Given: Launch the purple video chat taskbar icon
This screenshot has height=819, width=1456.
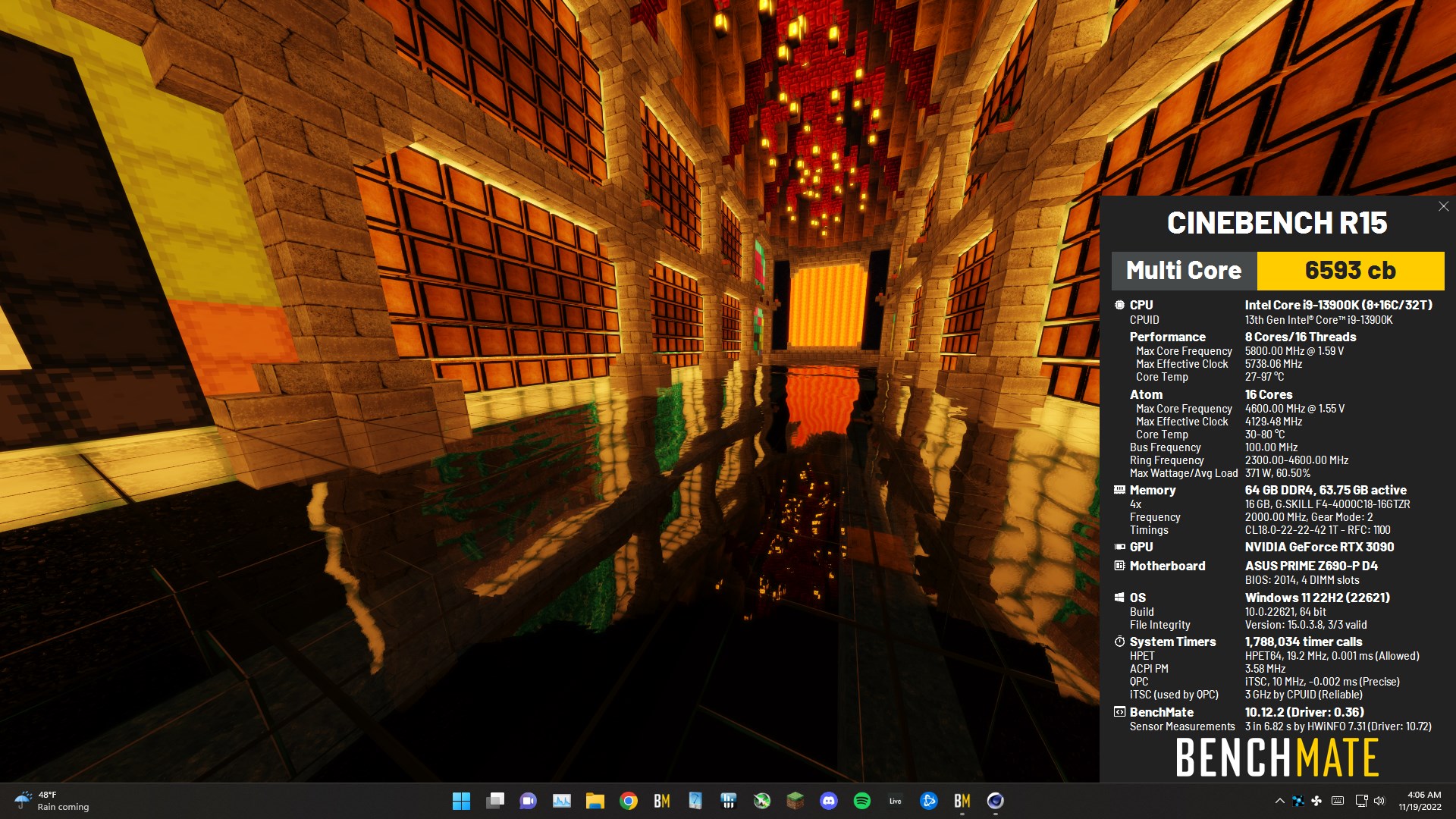Looking at the screenshot, I should (529, 801).
